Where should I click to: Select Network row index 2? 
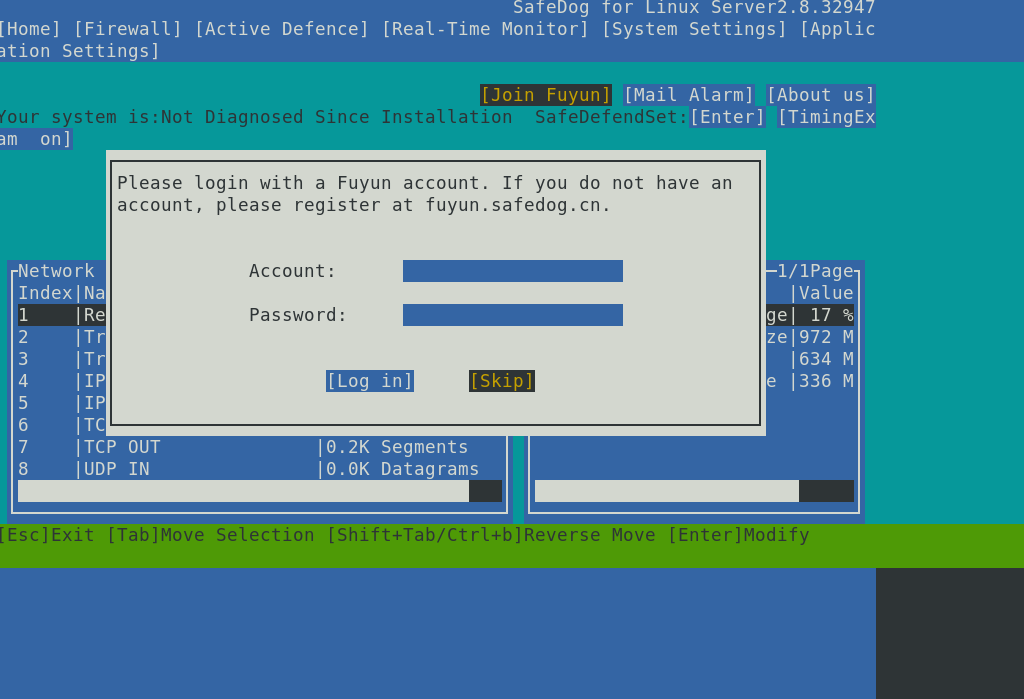62,337
